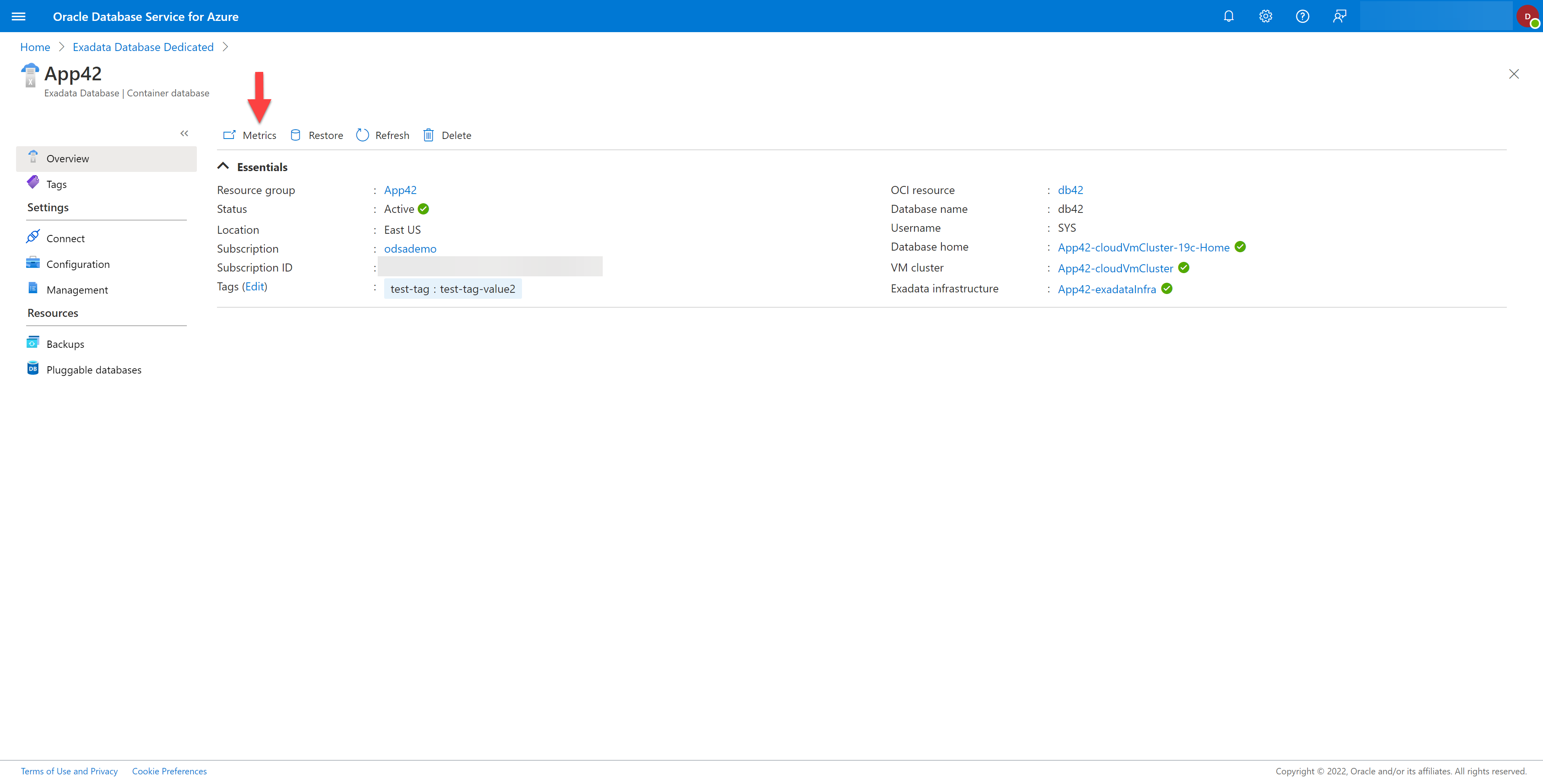Click the Connect plug icon
The width and height of the screenshot is (1543, 784).
coord(33,237)
